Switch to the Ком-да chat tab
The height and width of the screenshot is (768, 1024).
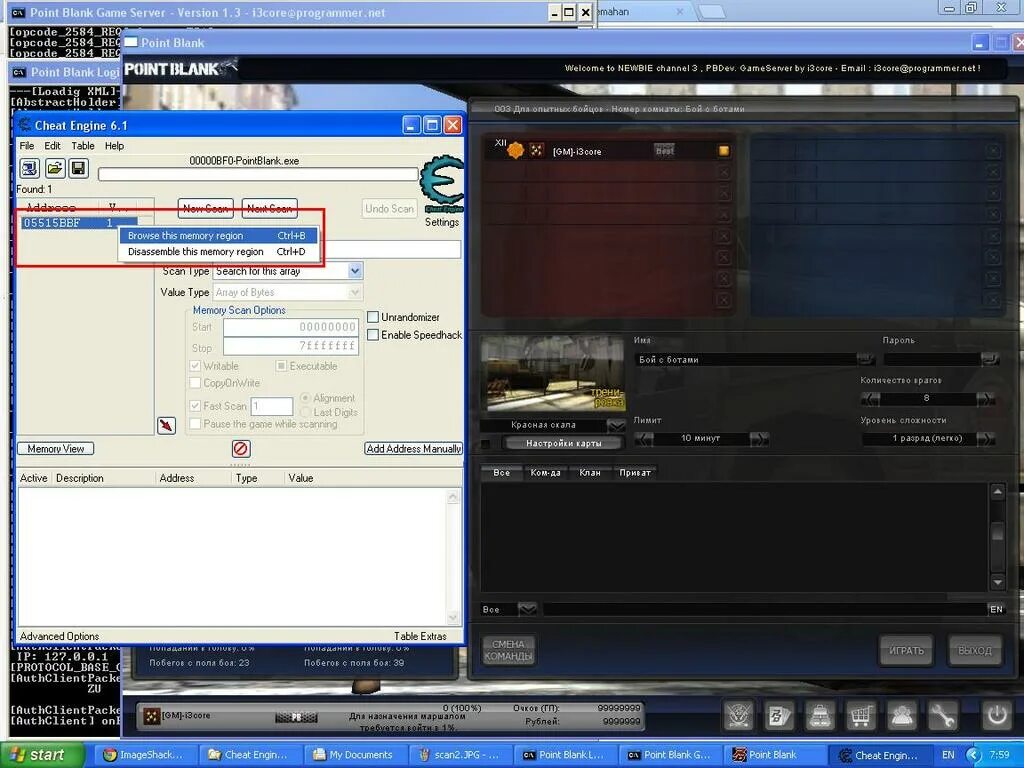[545, 473]
